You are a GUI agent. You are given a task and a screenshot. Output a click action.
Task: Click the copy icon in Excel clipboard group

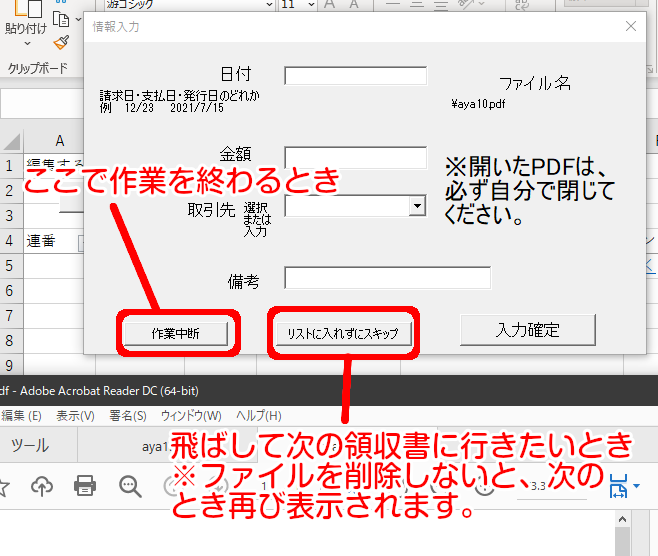(61, 19)
